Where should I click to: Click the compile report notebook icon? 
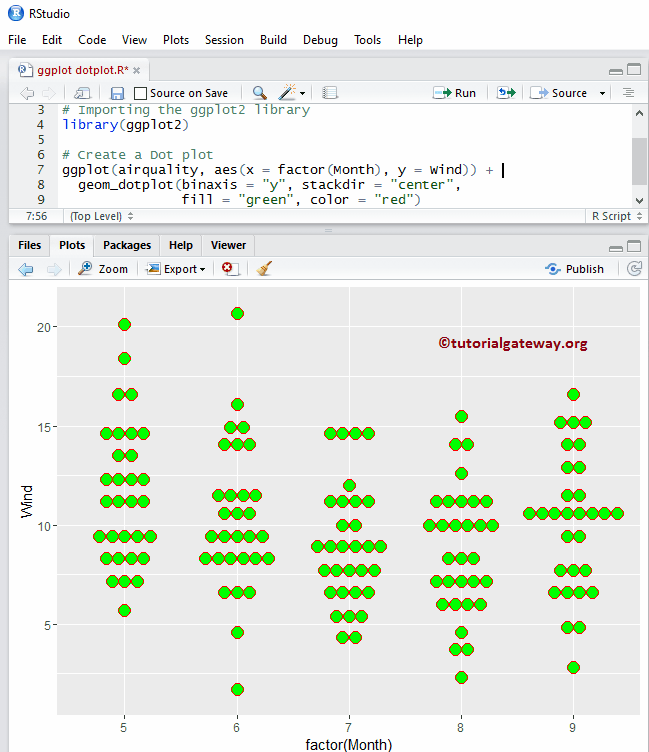[x=330, y=93]
